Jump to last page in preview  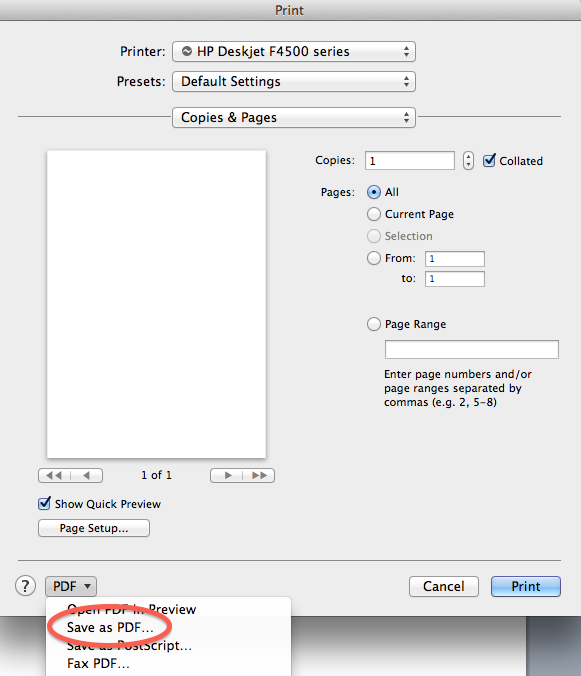pos(259,476)
